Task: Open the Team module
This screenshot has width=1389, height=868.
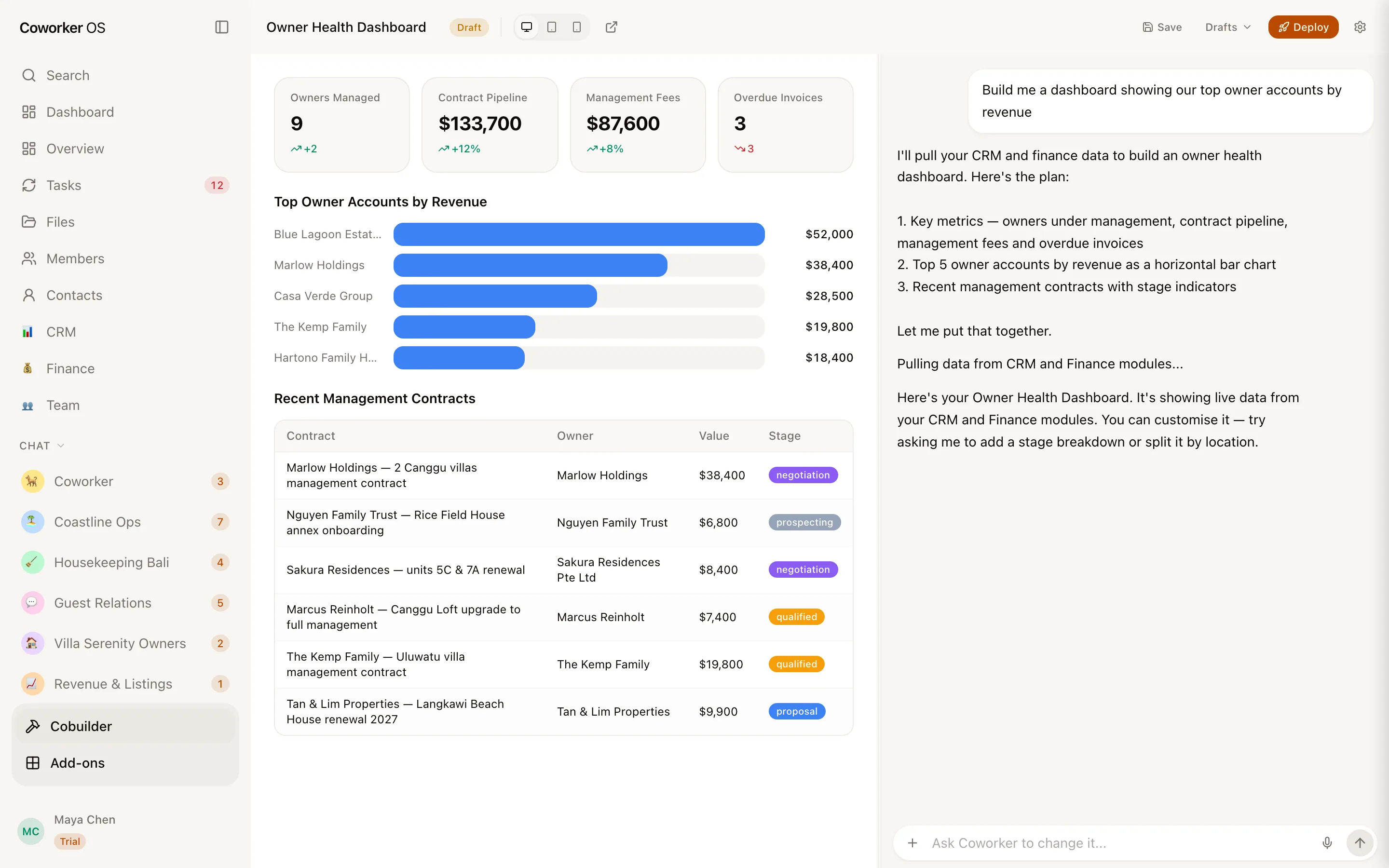Action: point(125,405)
